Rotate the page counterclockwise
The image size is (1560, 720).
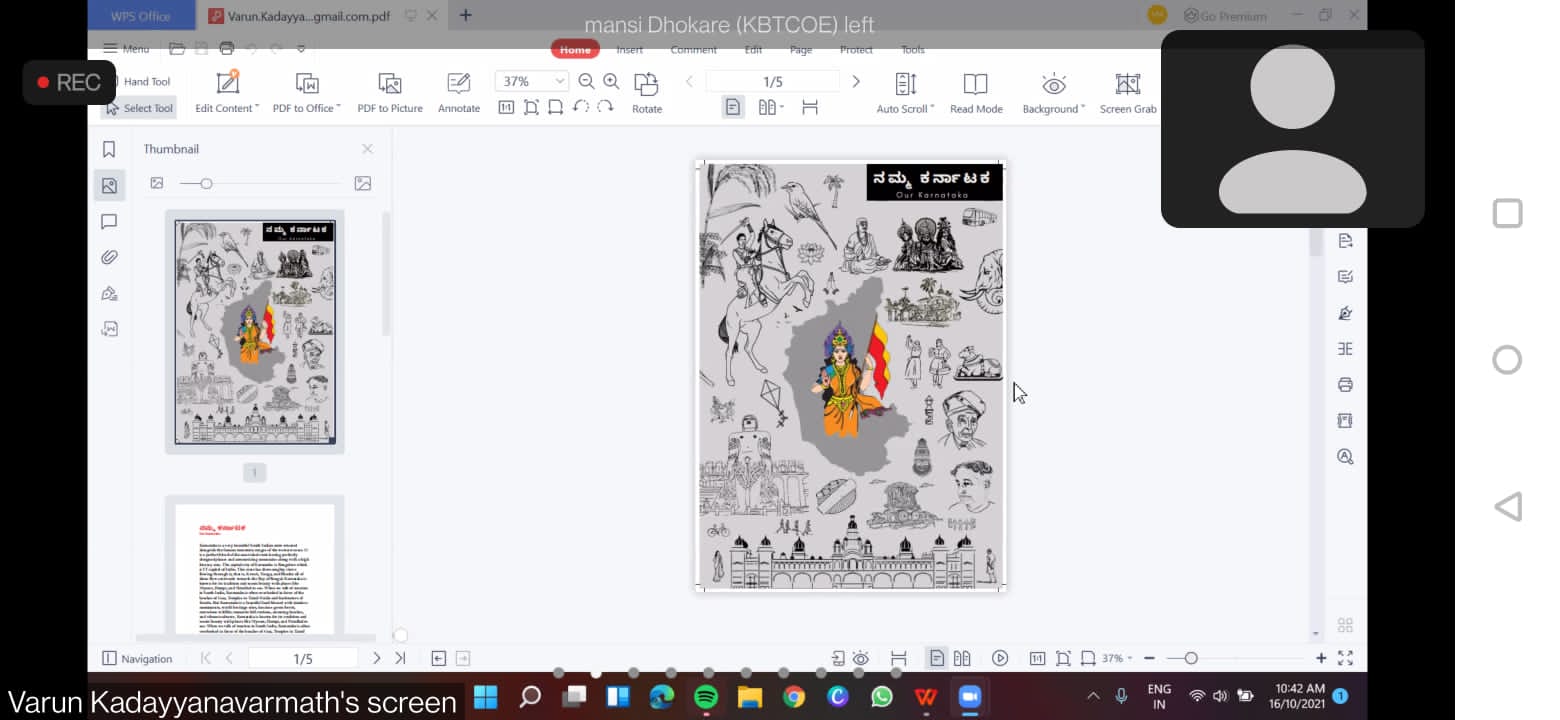point(581,107)
